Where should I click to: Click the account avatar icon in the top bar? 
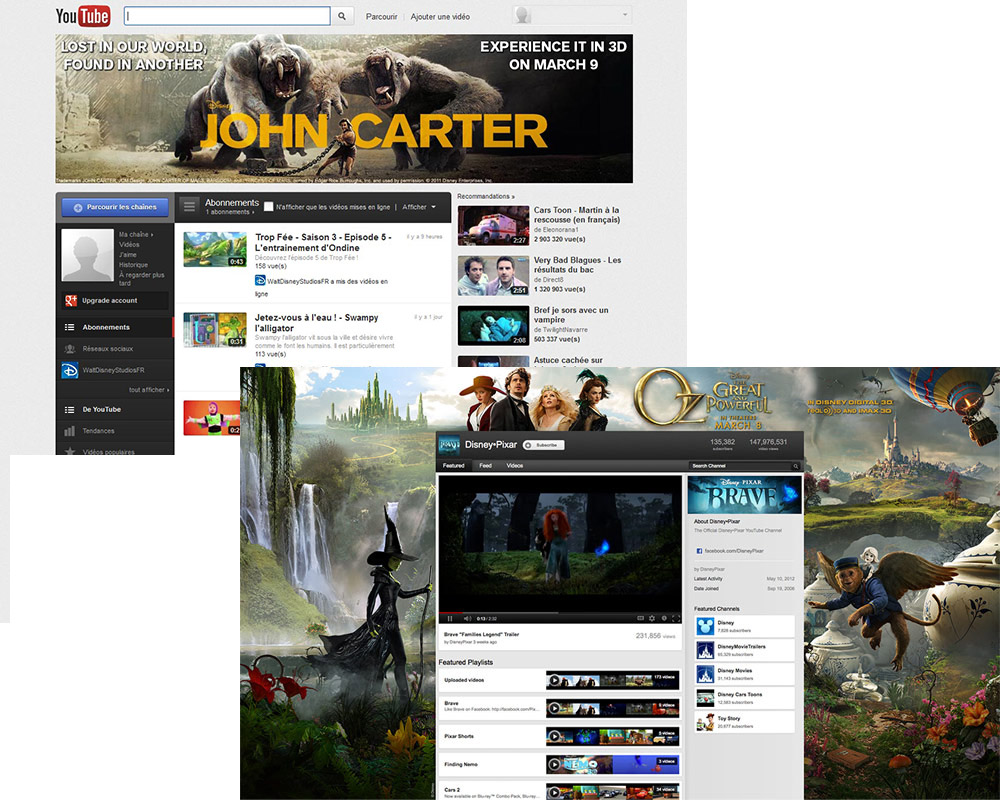click(x=523, y=15)
